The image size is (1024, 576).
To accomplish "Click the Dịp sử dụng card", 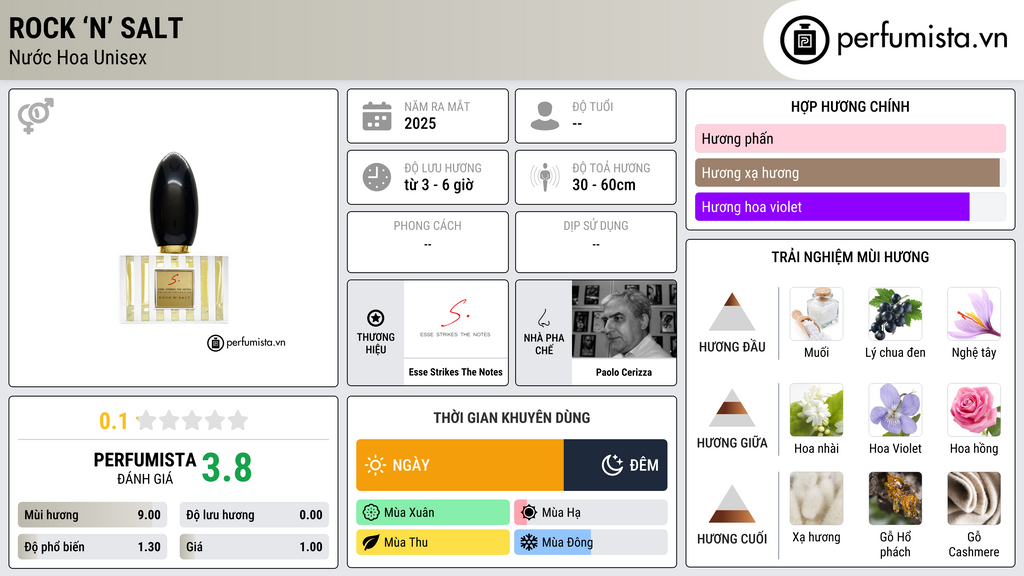I will coord(596,242).
